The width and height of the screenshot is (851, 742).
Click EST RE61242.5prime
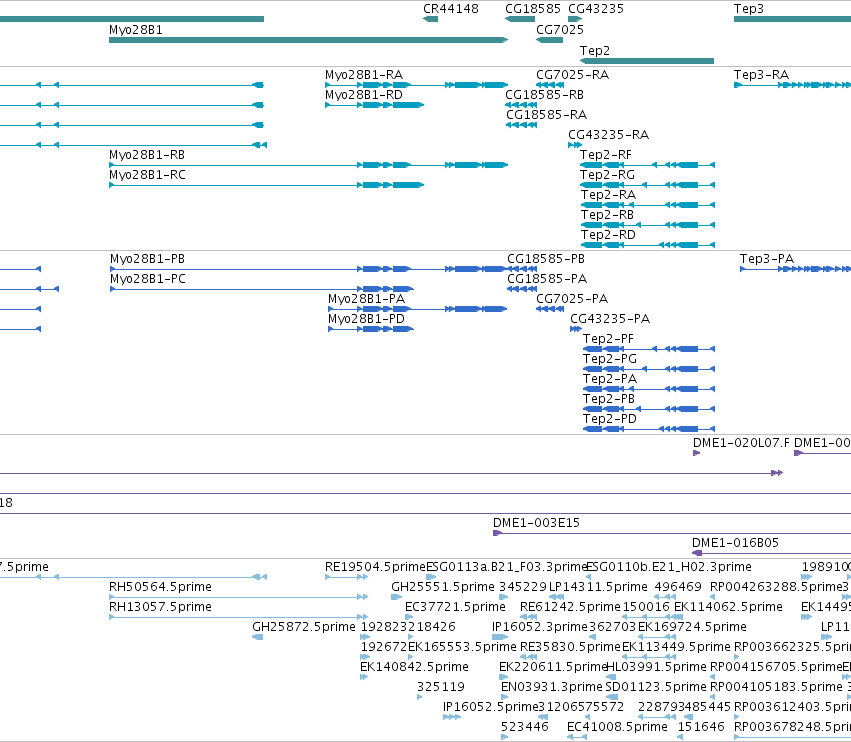[x=528, y=617]
